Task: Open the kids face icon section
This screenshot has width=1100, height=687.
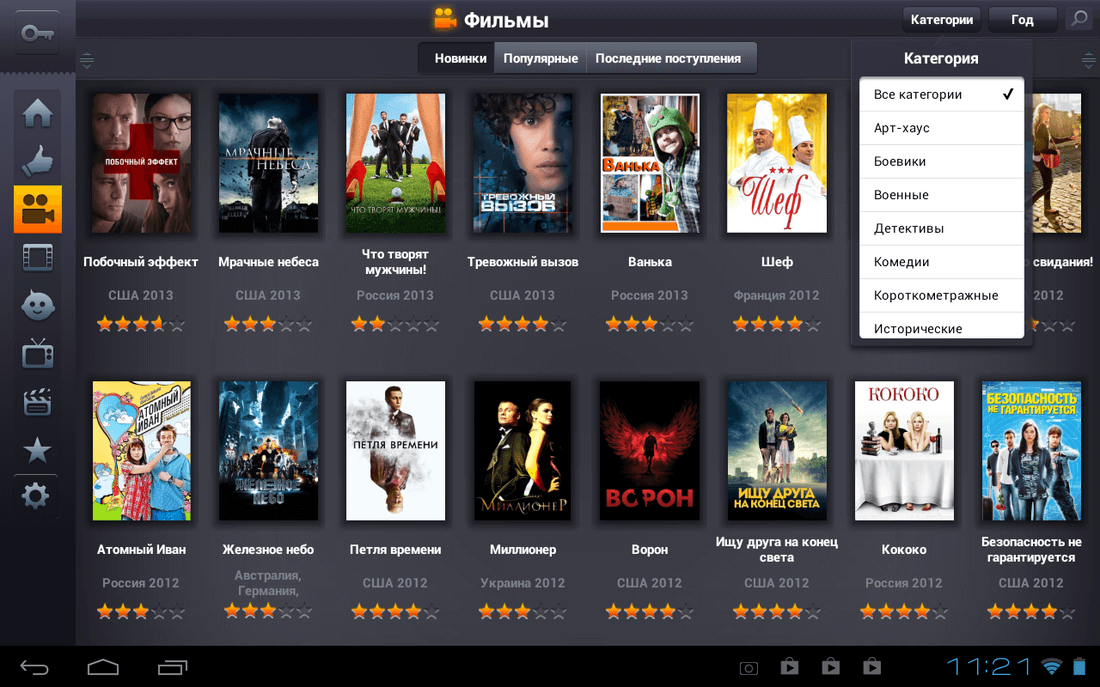Action: (37, 306)
